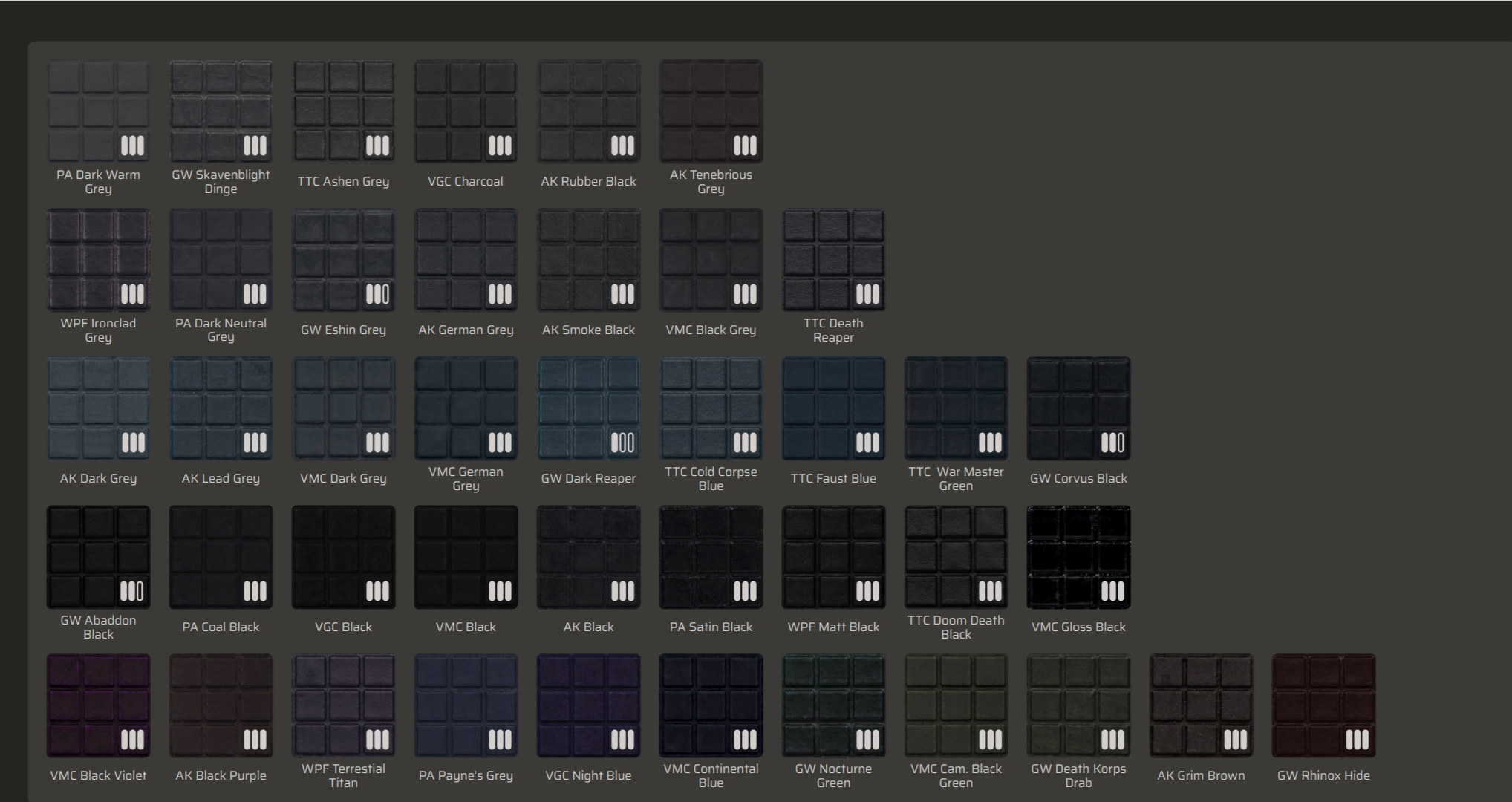This screenshot has height=802, width=1512.
Task: Select the VMC Continental Blue swatch
Action: [711, 705]
